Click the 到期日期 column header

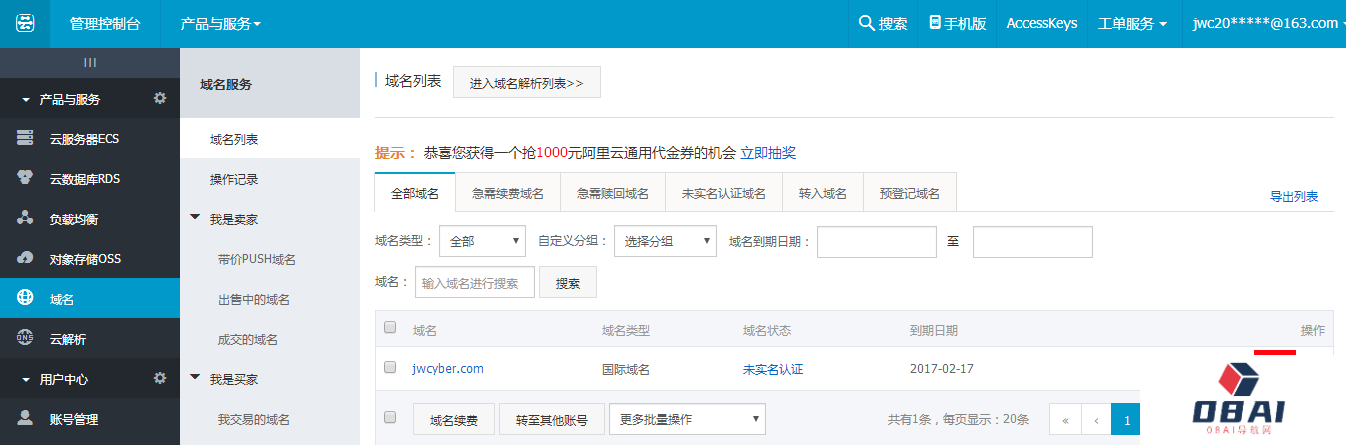point(934,329)
